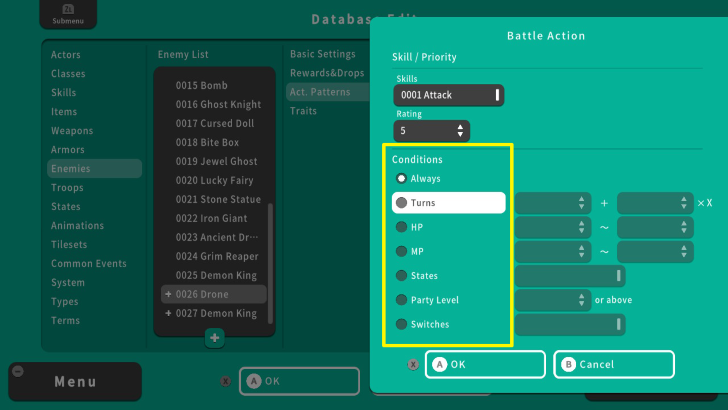Open the Traits tab
This screenshot has width=728, height=410.
[x=303, y=111]
